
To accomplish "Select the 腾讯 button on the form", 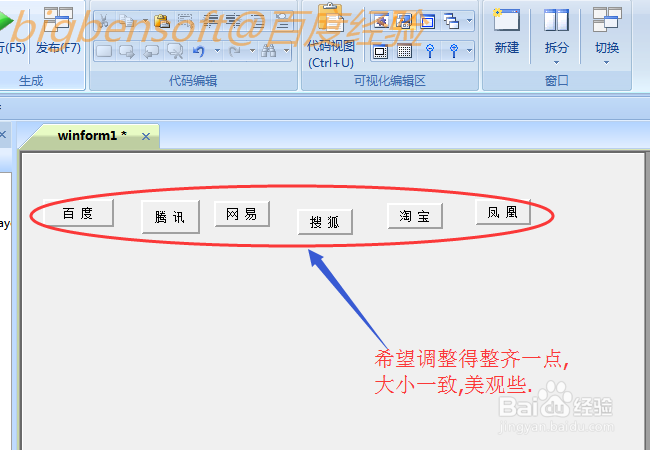I will (x=170, y=217).
